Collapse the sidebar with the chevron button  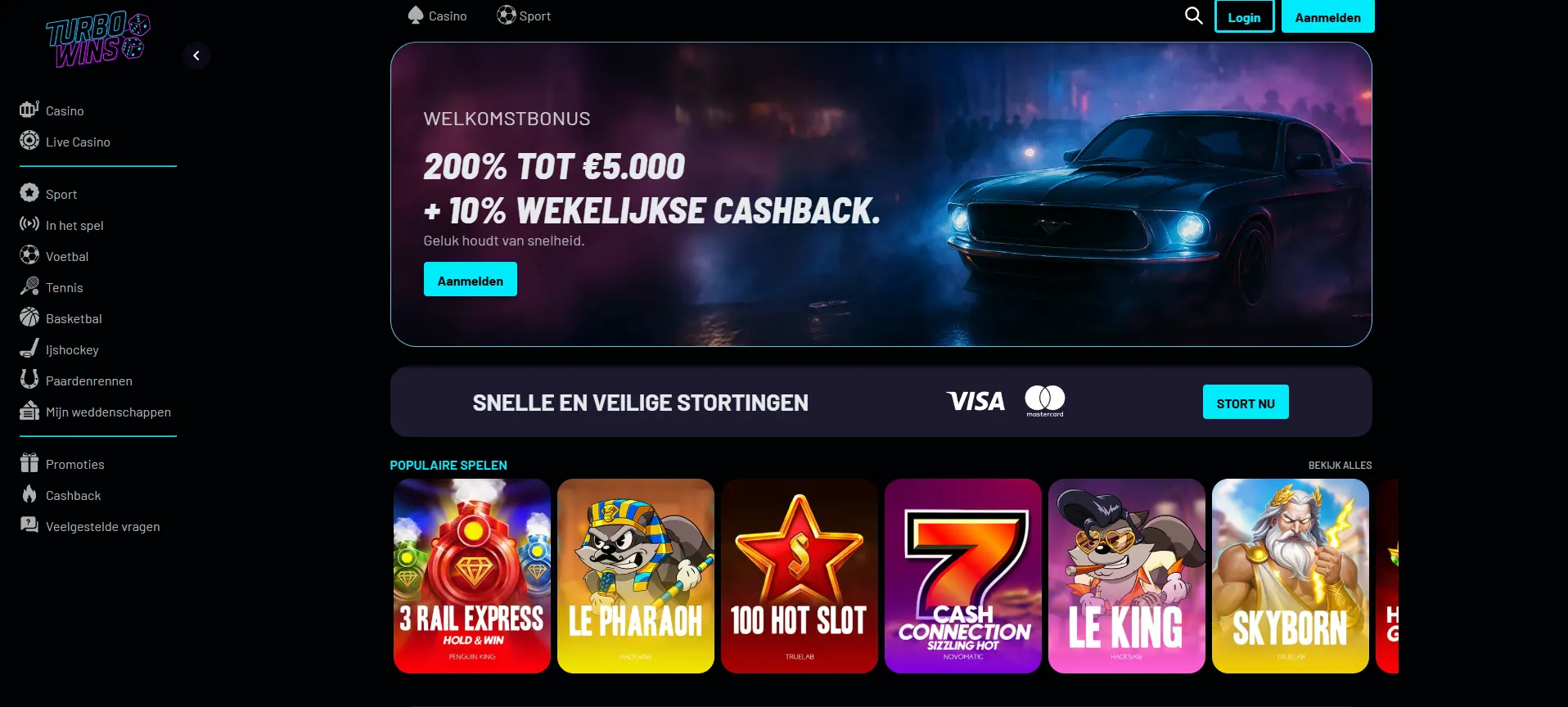coord(196,56)
